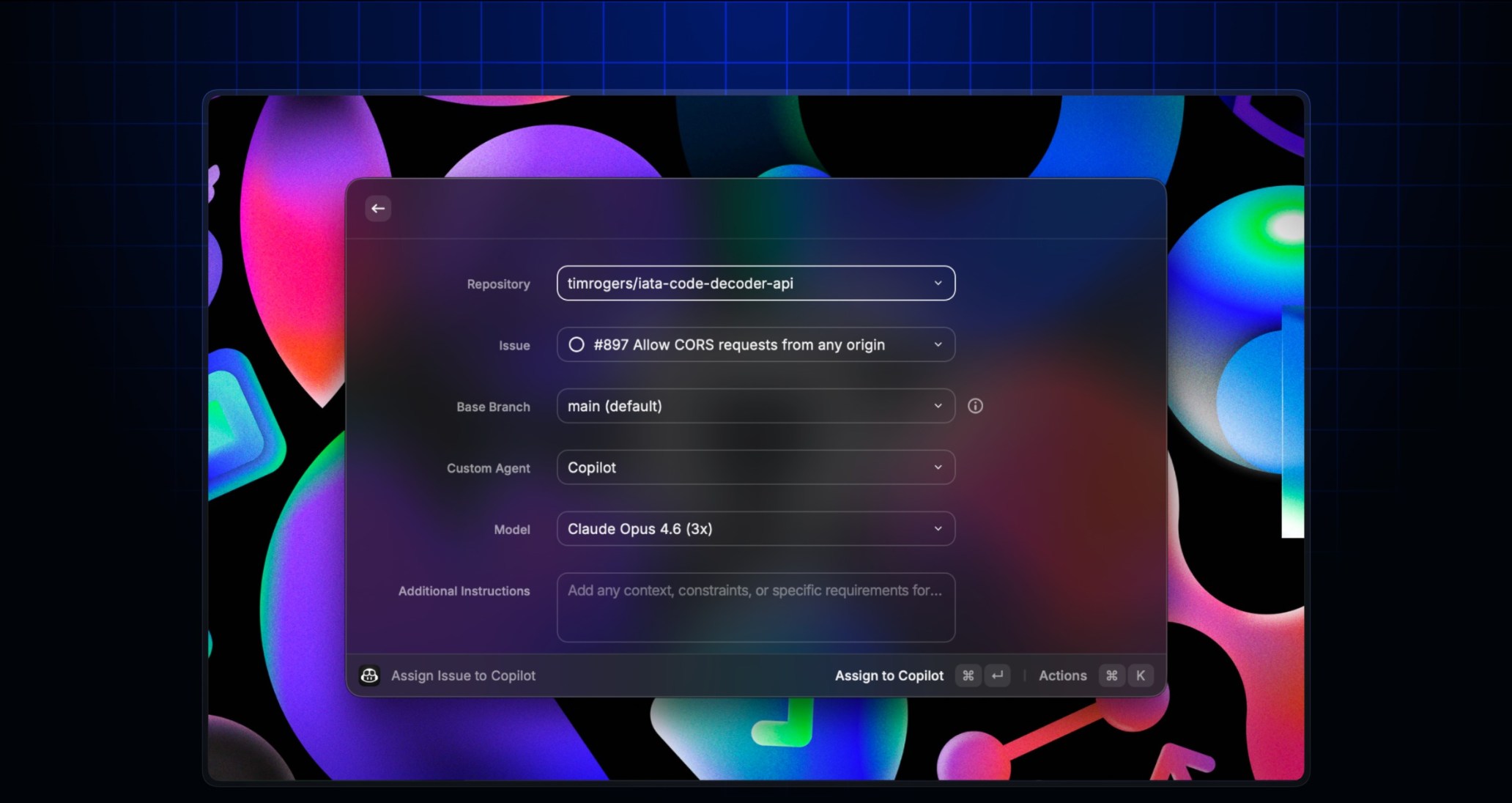Focus the Additional Instructions text area

point(755,608)
